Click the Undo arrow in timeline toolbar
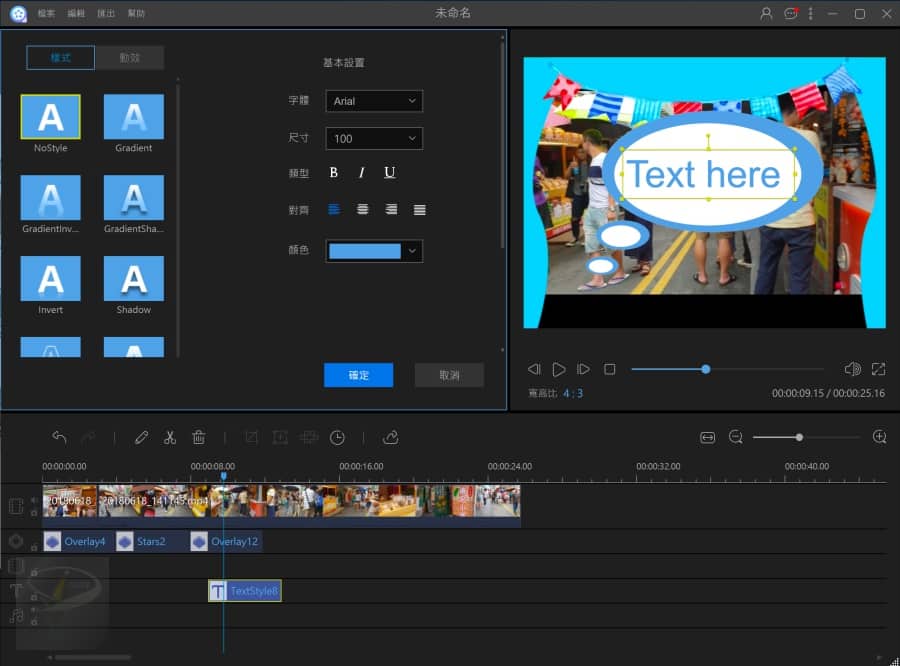Viewport: 900px width, 666px height. click(x=59, y=437)
